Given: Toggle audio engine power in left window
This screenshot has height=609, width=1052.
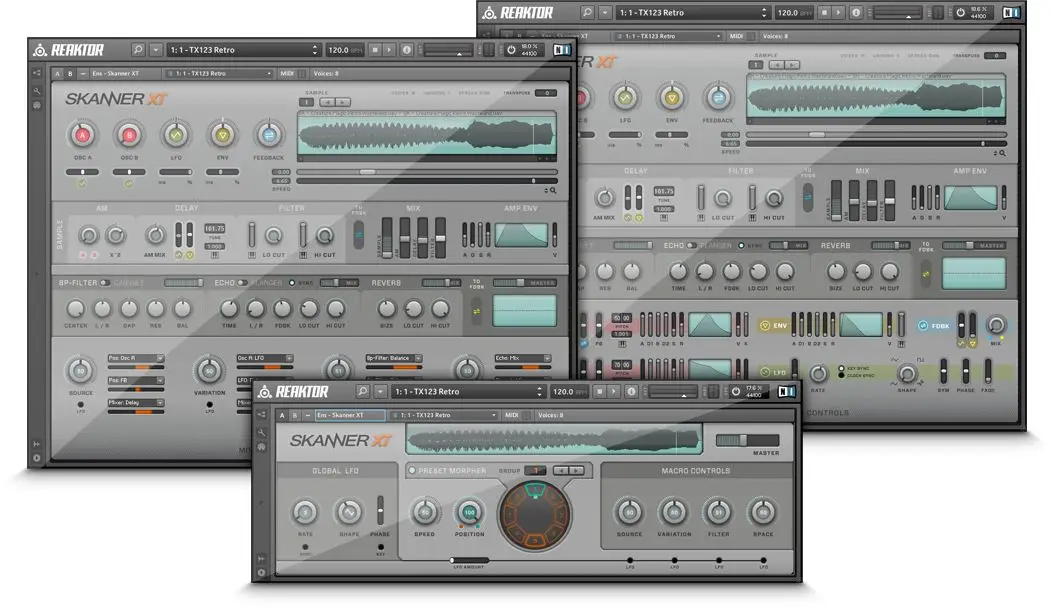Looking at the screenshot, I should (511, 50).
